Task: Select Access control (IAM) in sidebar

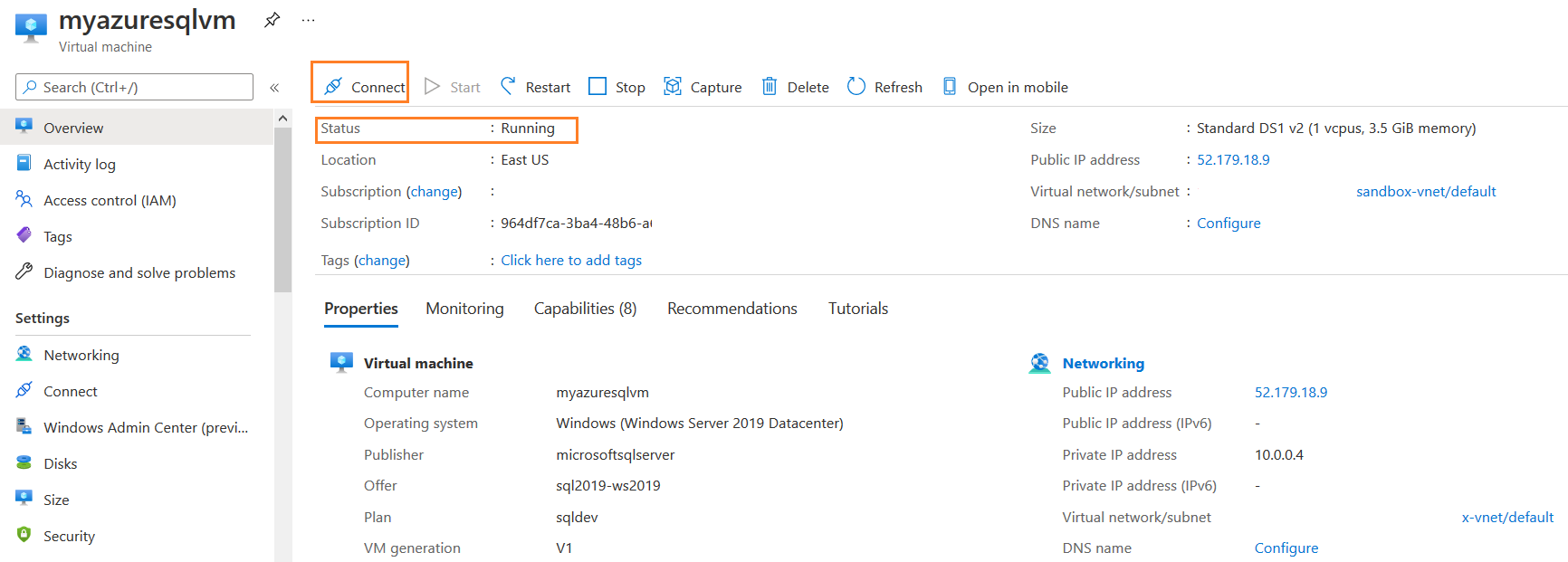Action: pos(110,201)
